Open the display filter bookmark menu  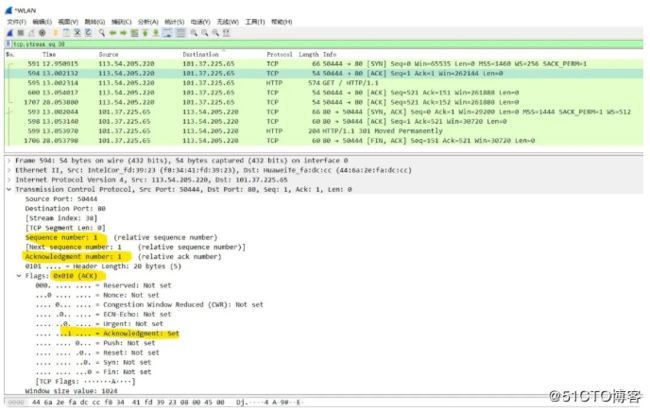pyautogui.click(x=8, y=44)
